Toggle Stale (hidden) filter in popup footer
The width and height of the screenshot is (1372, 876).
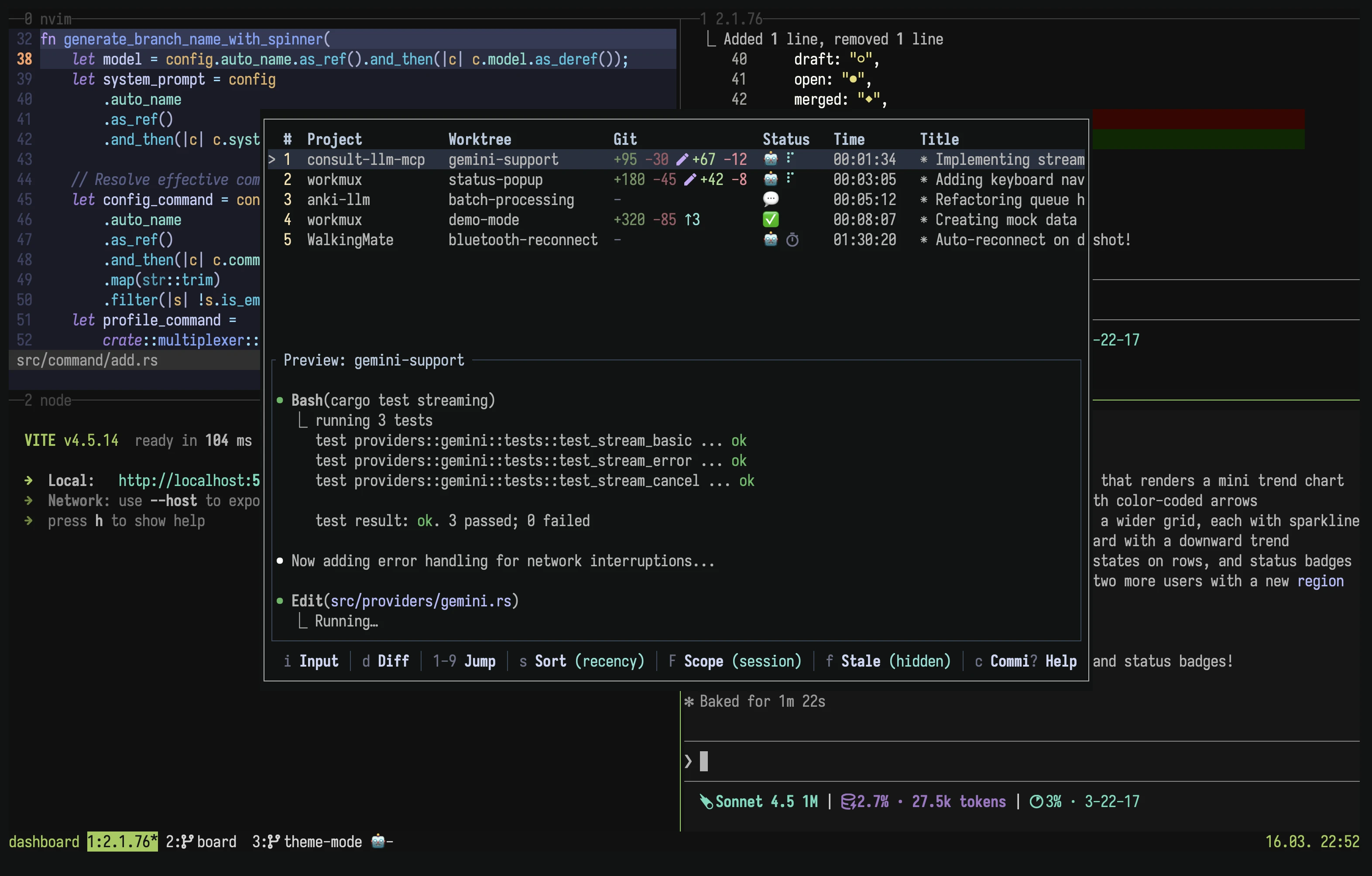[888, 660]
